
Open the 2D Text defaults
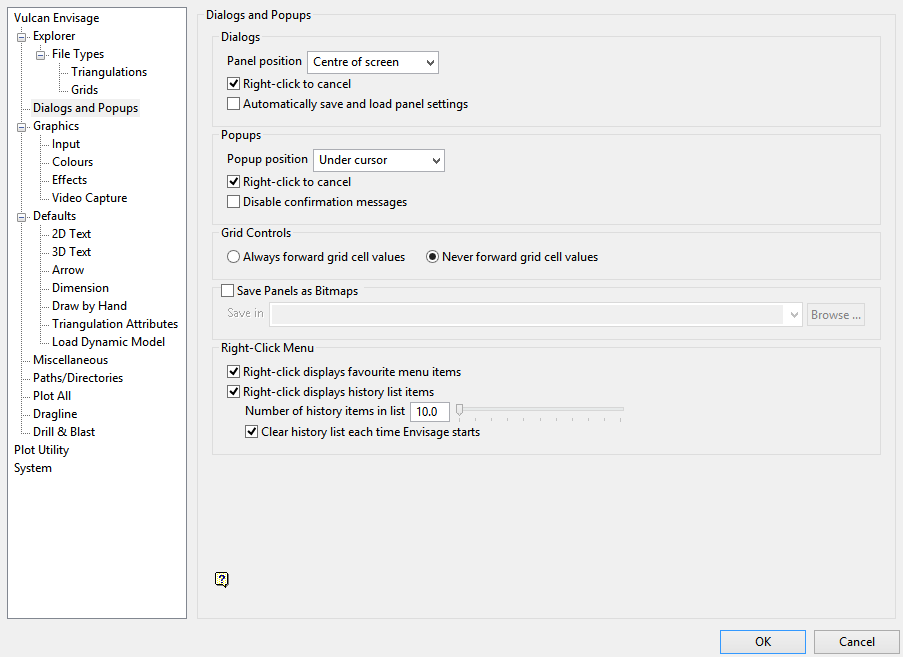point(71,234)
